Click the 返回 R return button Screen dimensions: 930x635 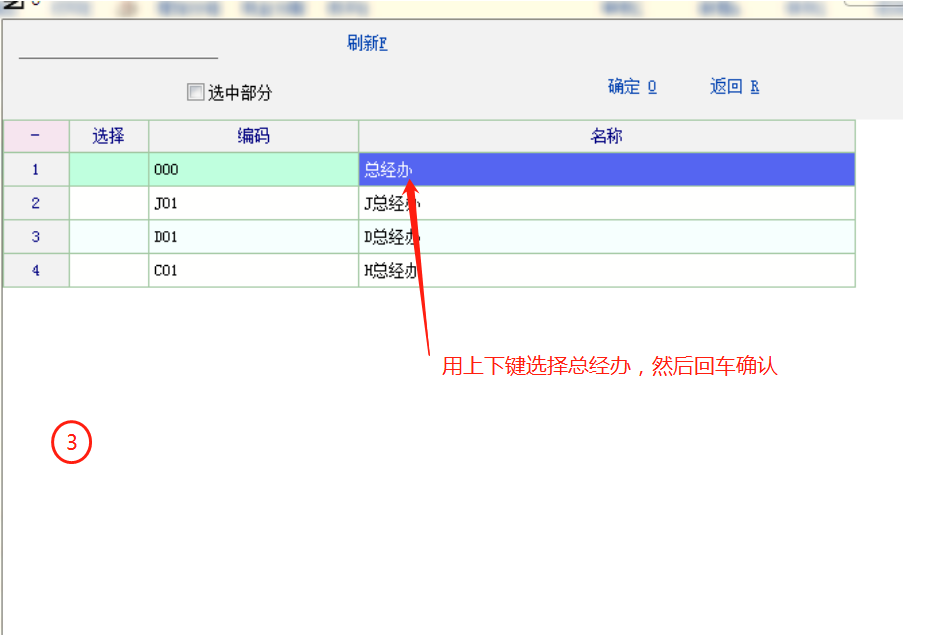tap(734, 87)
